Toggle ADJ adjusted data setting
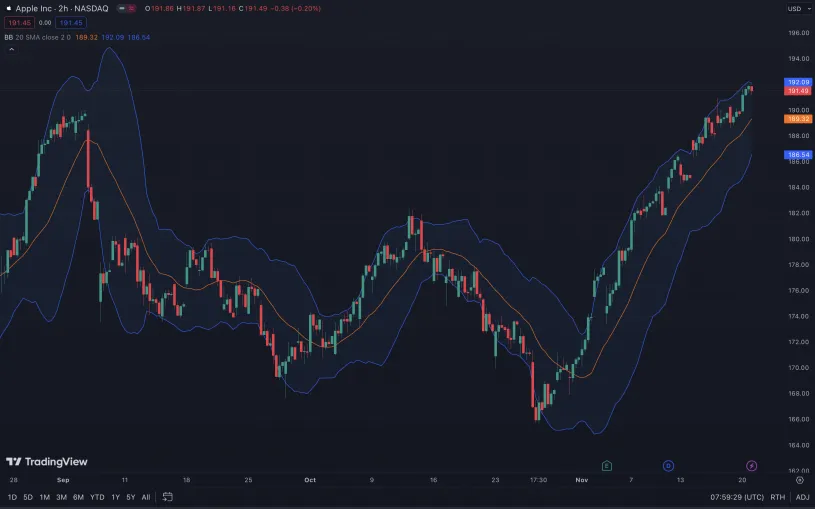 click(x=803, y=497)
